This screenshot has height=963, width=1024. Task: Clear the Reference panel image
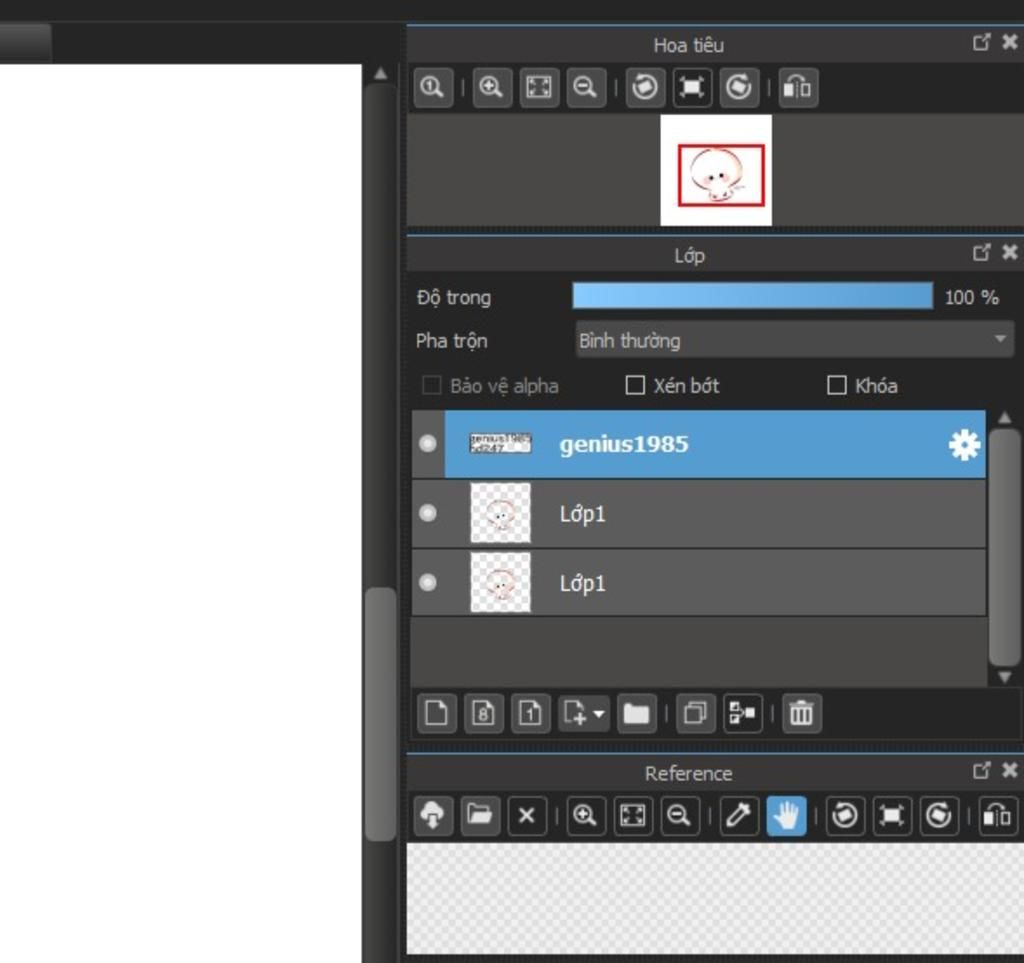point(526,815)
